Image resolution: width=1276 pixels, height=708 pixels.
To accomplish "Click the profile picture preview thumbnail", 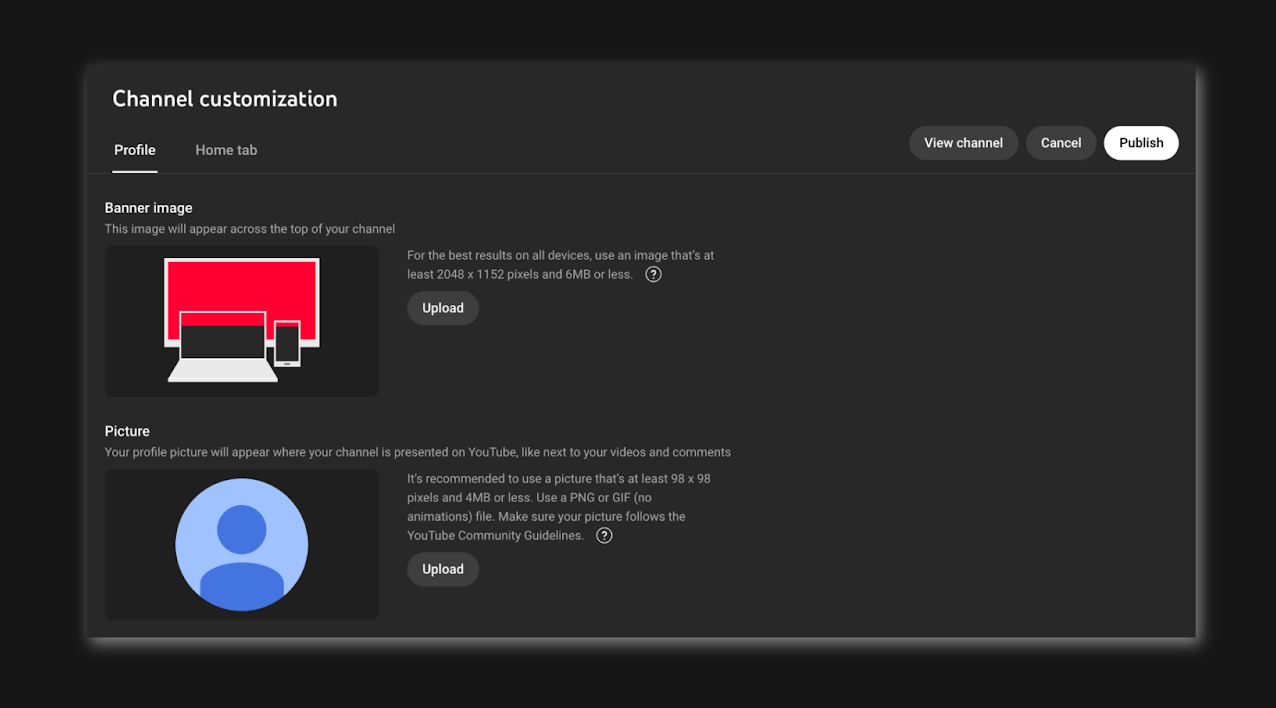I will [x=241, y=545].
